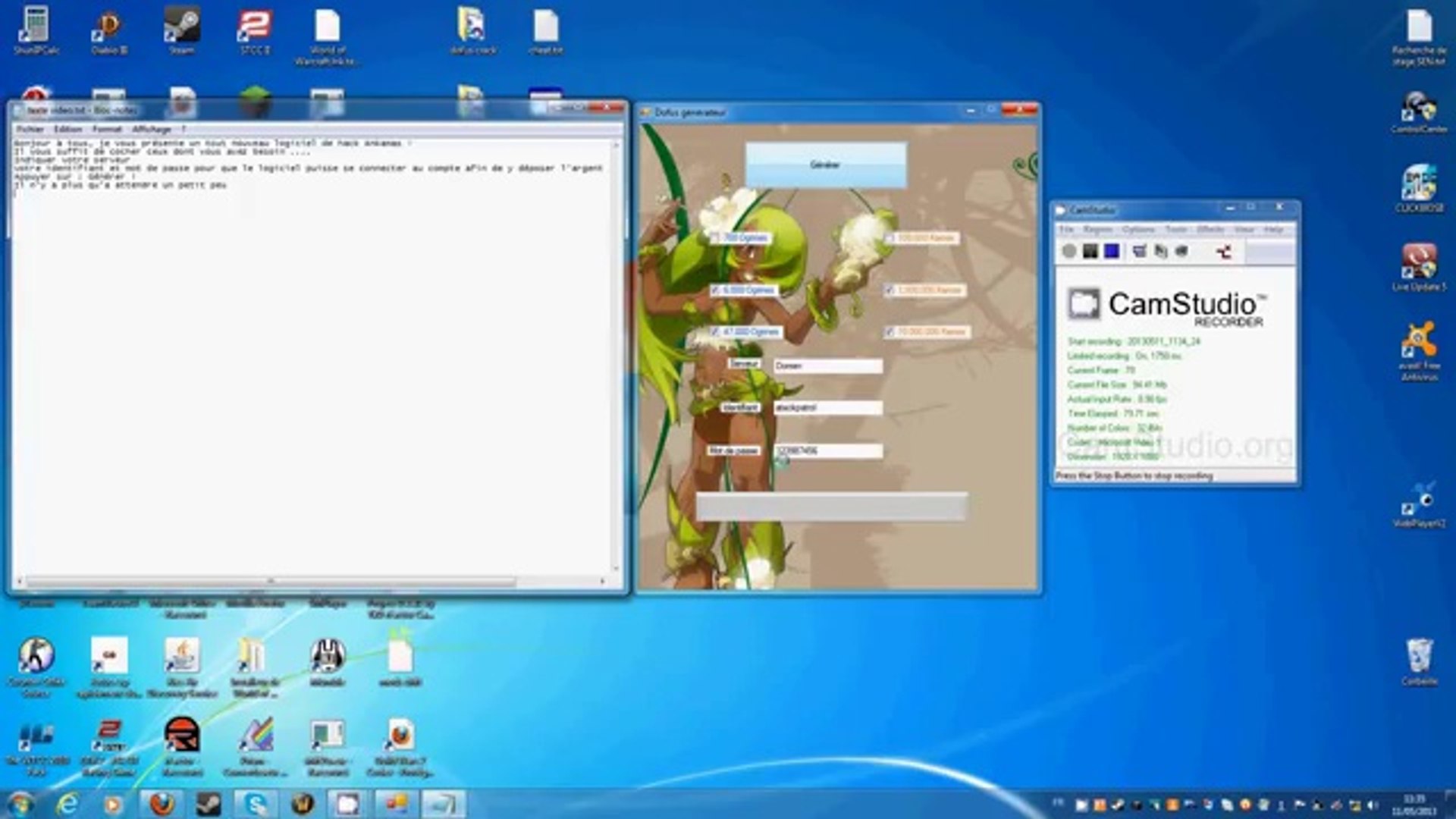Image resolution: width=1456 pixels, height=819 pixels.
Task: Toggle the 1.000.000 Kamas checkbox
Action: click(x=889, y=290)
